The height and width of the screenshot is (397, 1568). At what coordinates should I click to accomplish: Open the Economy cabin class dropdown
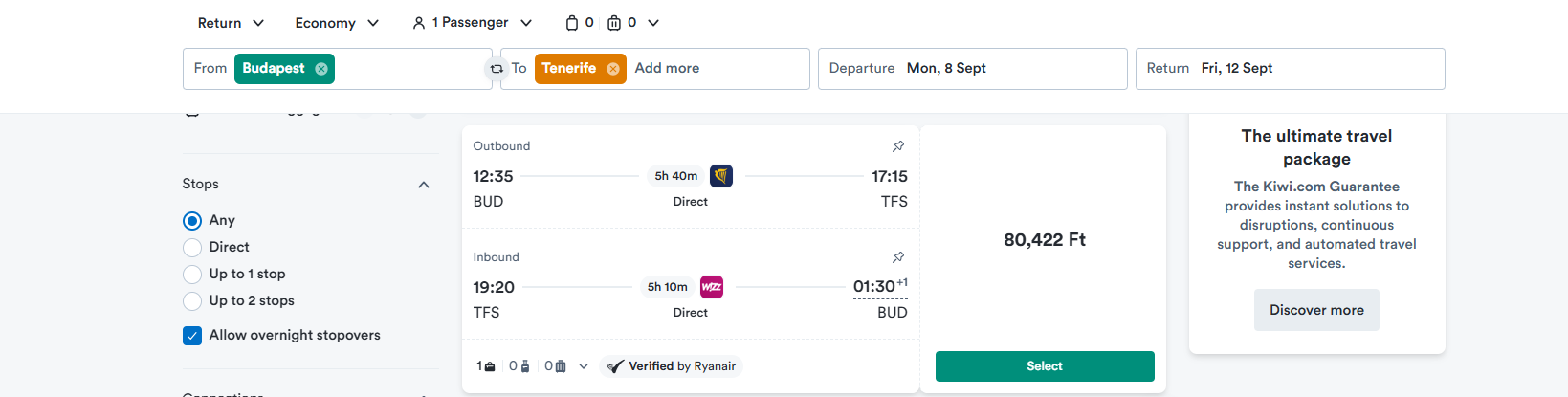[337, 23]
